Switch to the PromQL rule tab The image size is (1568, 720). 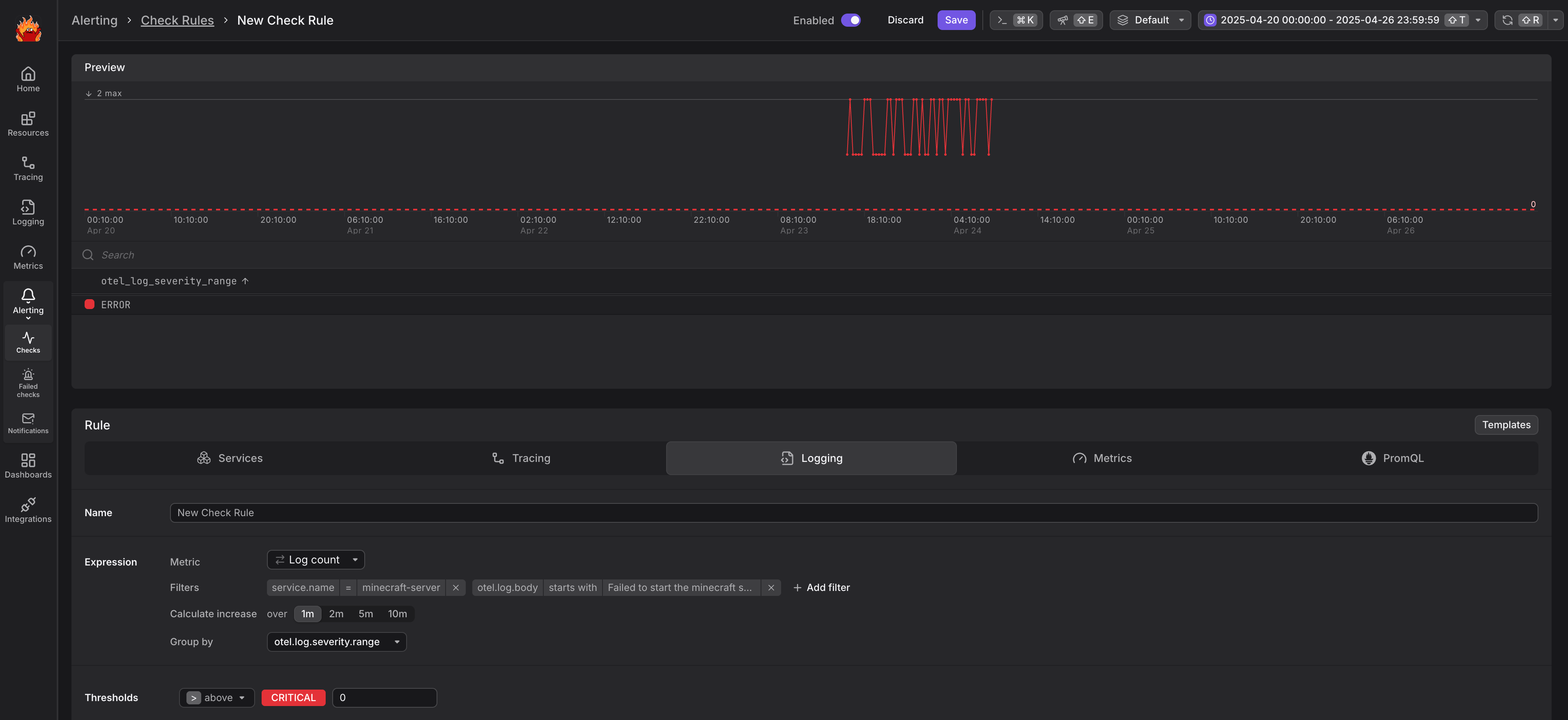point(1392,458)
